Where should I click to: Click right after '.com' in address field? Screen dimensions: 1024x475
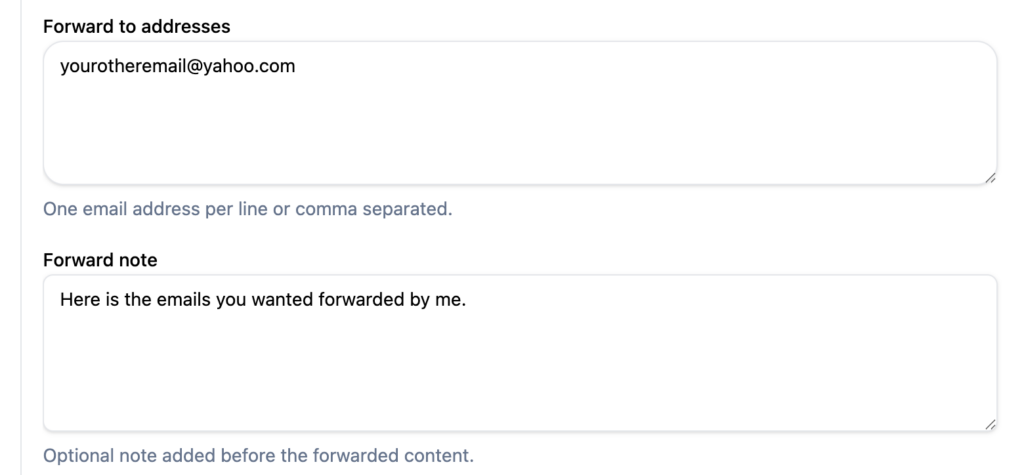point(296,69)
